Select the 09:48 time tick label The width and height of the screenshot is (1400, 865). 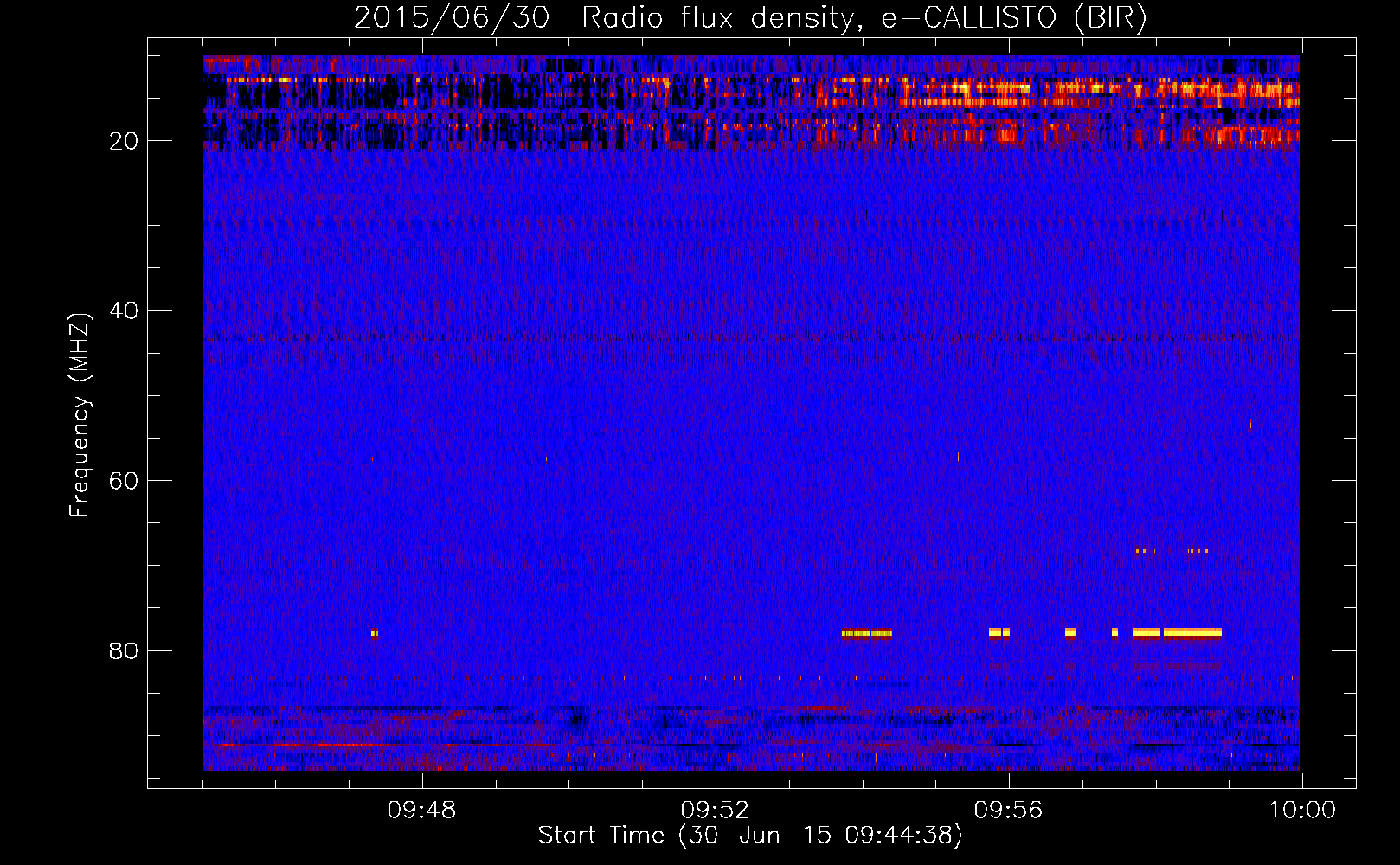click(x=421, y=811)
